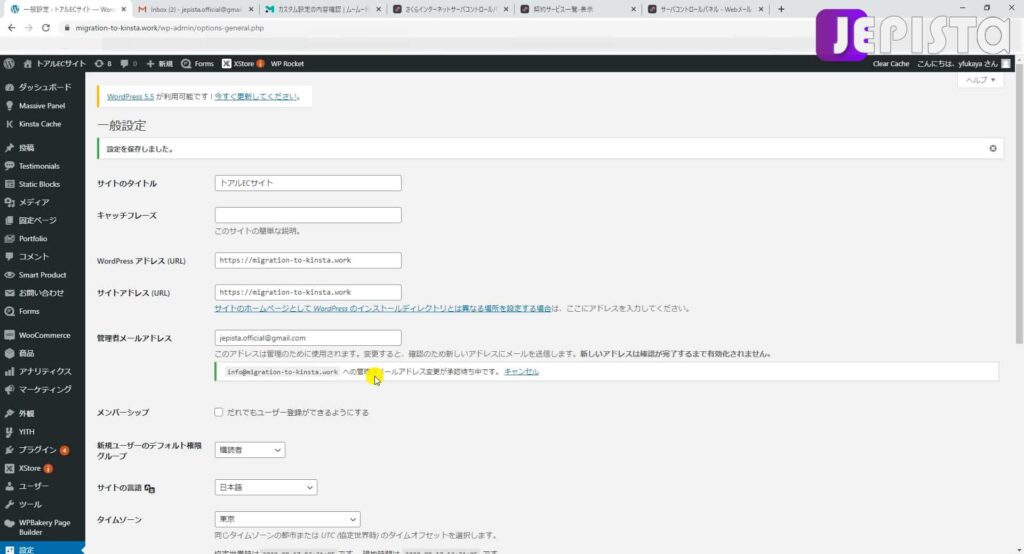Click the tagline input field
1024x554 pixels.
308,215
